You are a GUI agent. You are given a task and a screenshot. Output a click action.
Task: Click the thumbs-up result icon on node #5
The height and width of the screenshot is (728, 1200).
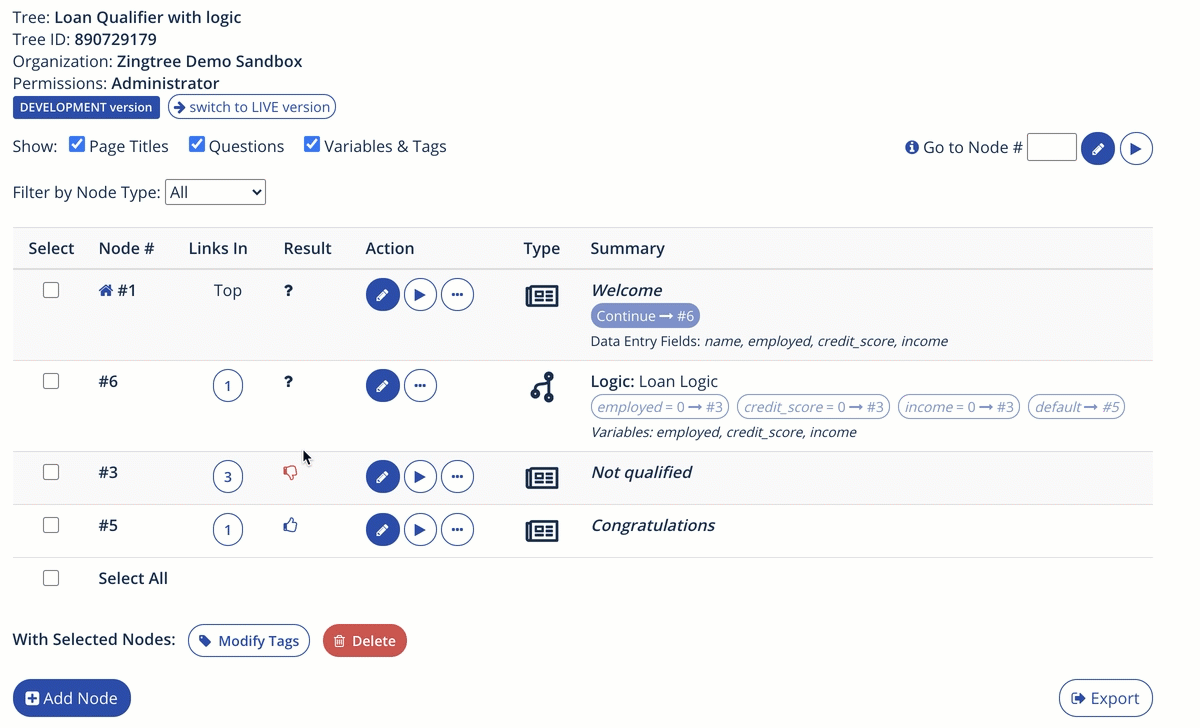point(290,523)
